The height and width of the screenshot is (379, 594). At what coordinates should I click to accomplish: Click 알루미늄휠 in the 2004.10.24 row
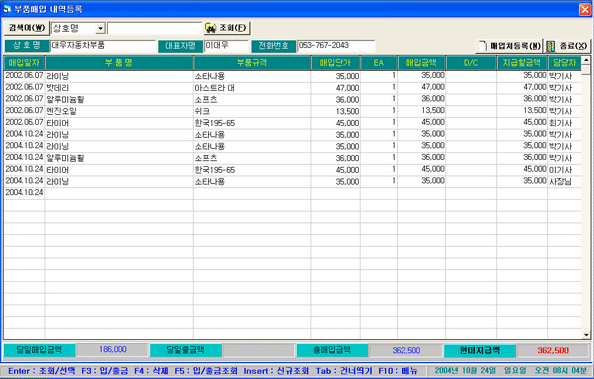tap(119, 158)
